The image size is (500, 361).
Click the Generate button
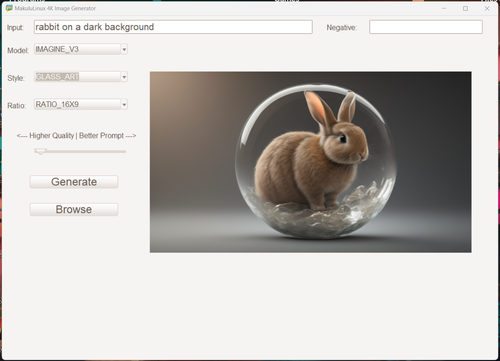(x=74, y=182)
